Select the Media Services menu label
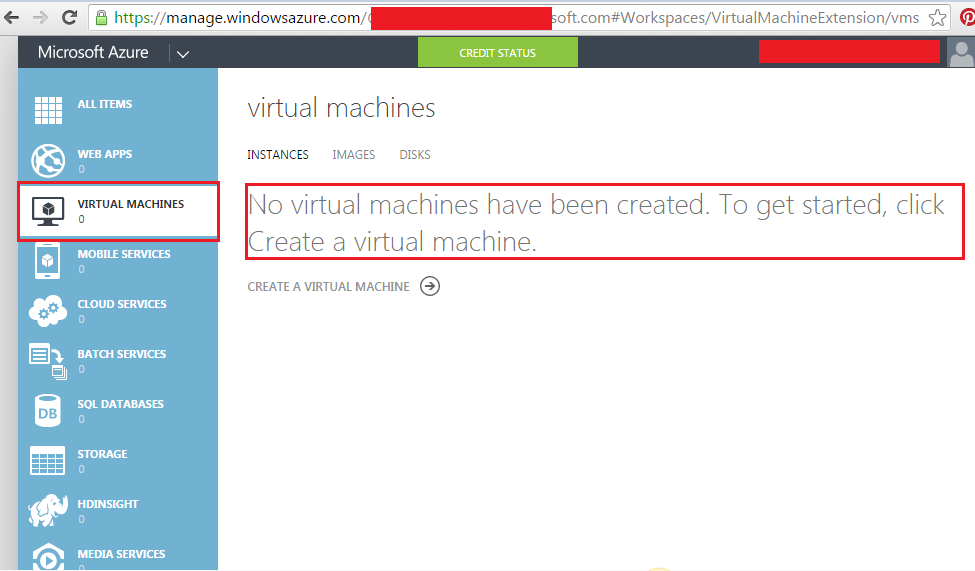The height and width of the screenshot is (571, 975). click(121, 554)
